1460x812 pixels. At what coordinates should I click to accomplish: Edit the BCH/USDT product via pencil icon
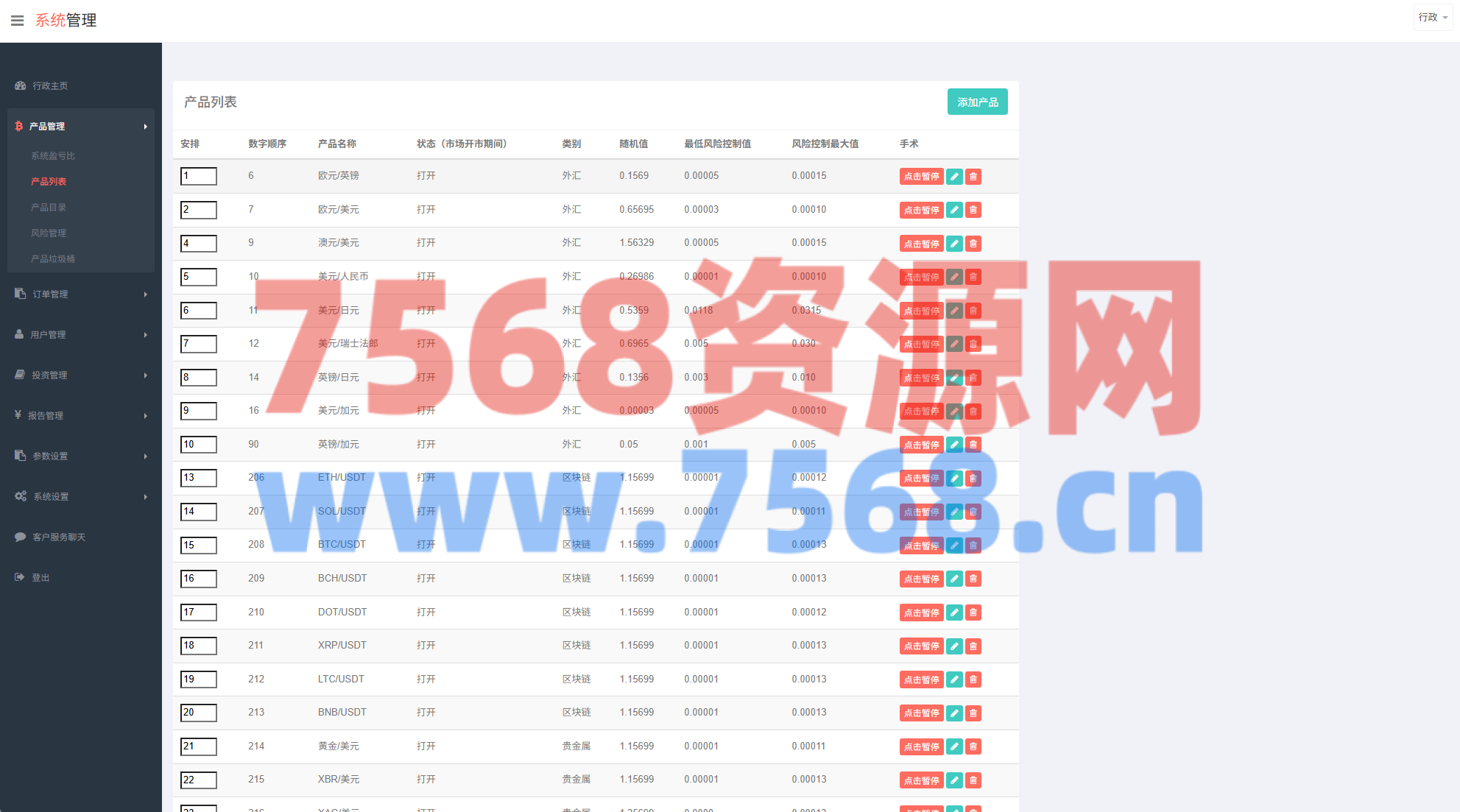[x=954, y=579]
